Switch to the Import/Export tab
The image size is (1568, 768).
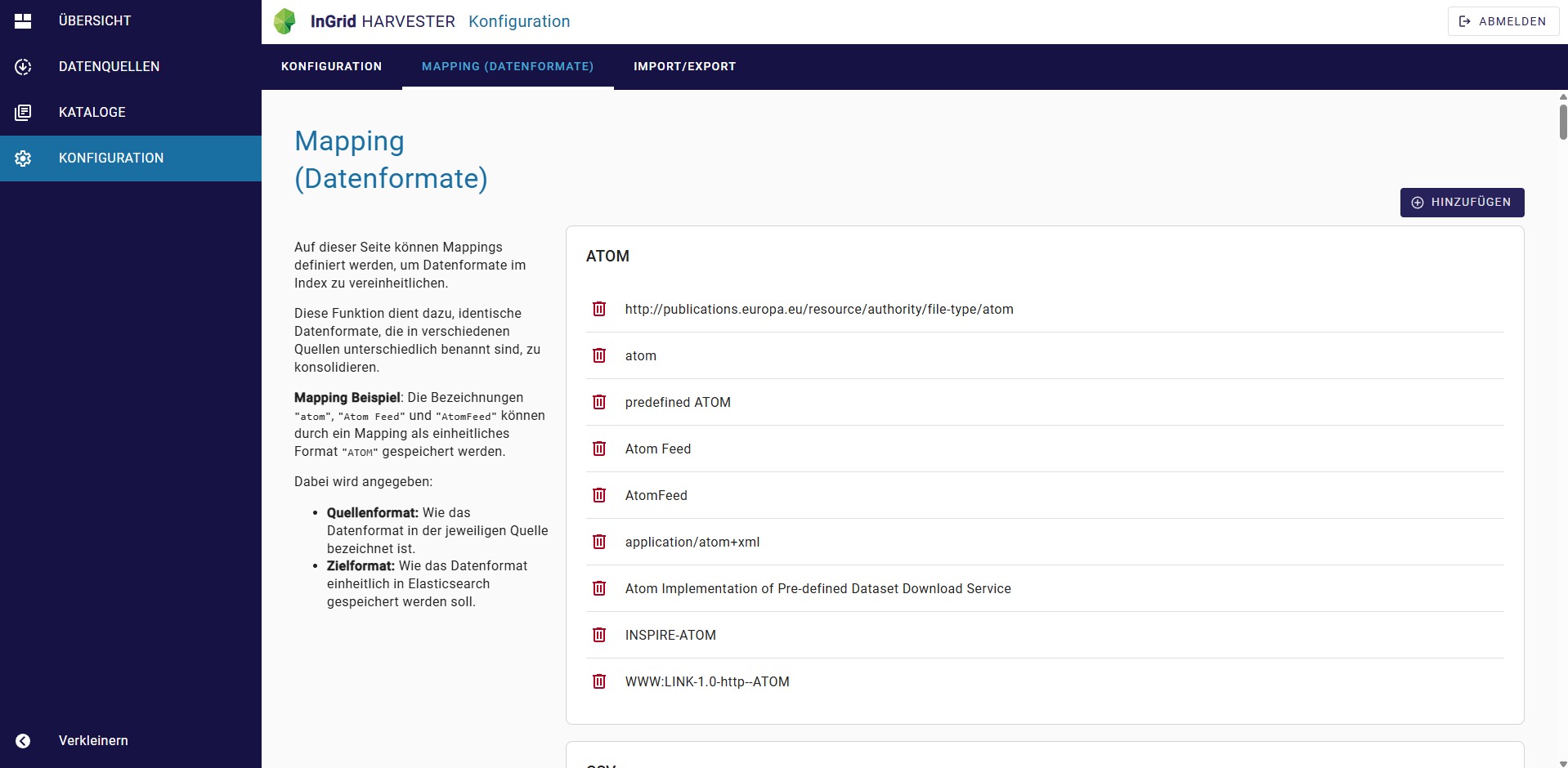coord(684,67)
